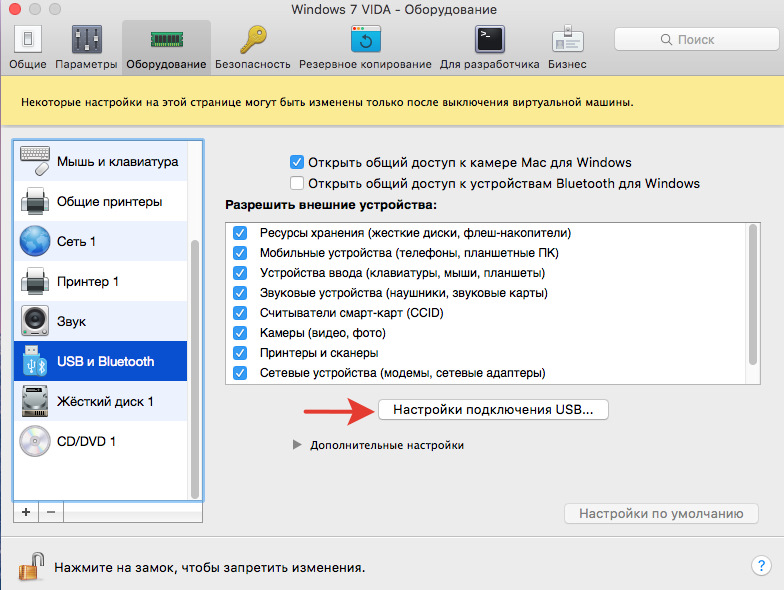Click the Дополнительные настройки label
Screen dimensions: 784x590
click(x=387, y=445)
